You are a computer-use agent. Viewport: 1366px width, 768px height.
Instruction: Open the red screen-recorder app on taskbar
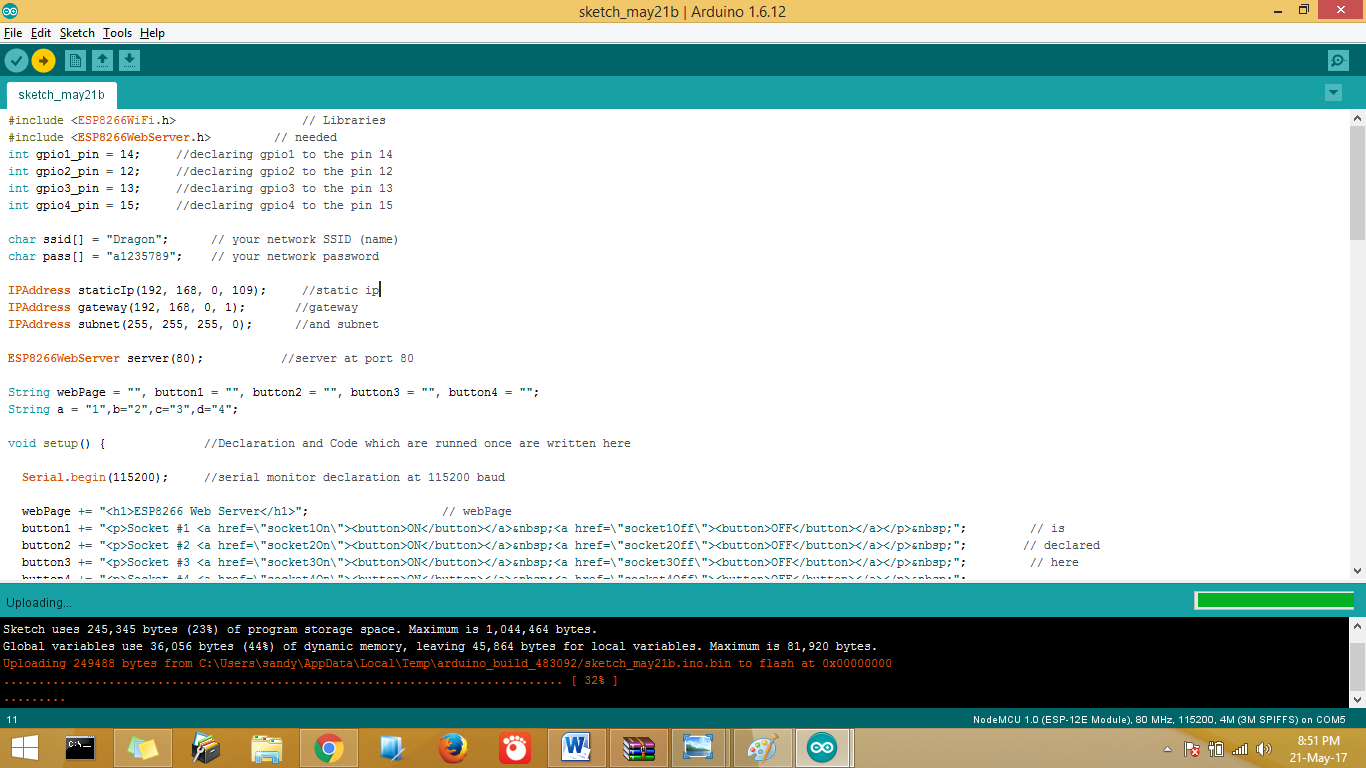pyautogui.click(x=515, y=748)
